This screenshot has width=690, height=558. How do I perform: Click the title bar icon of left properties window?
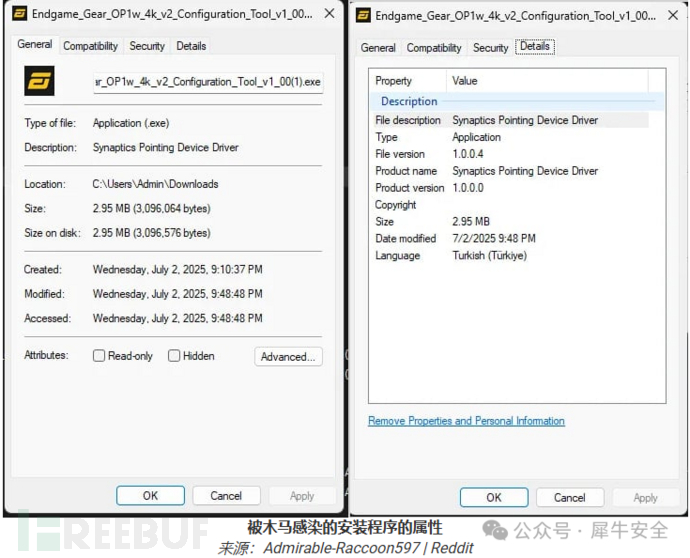(19, 14)
